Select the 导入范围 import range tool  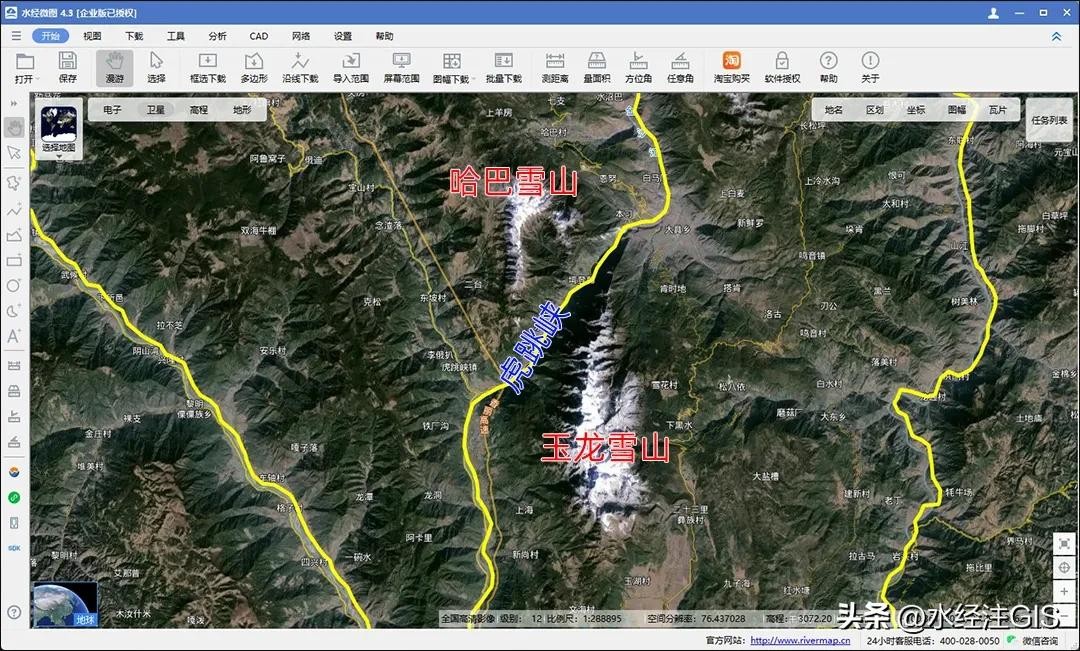click(x=351, y=66)
